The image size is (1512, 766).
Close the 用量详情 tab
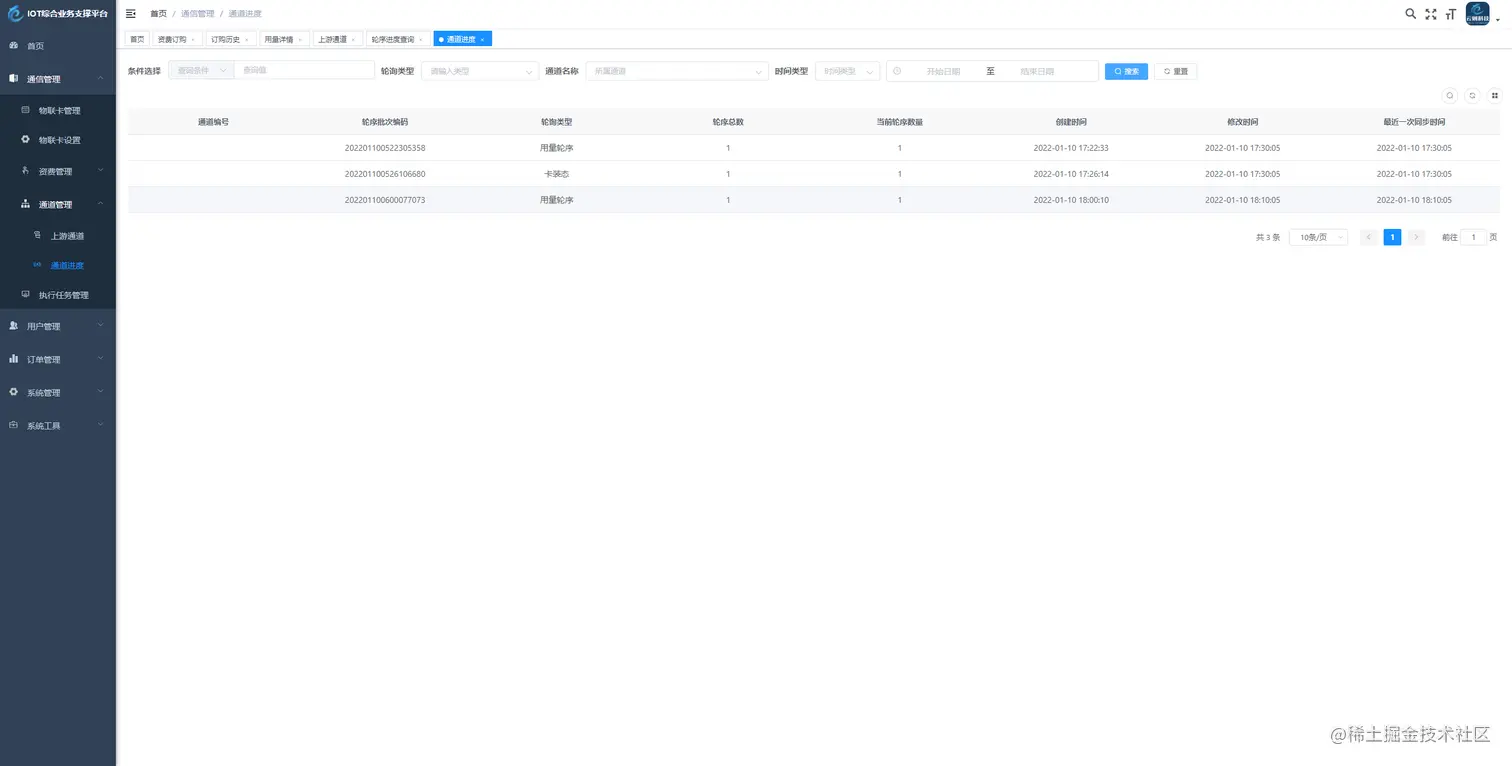[x=300, y=40]
